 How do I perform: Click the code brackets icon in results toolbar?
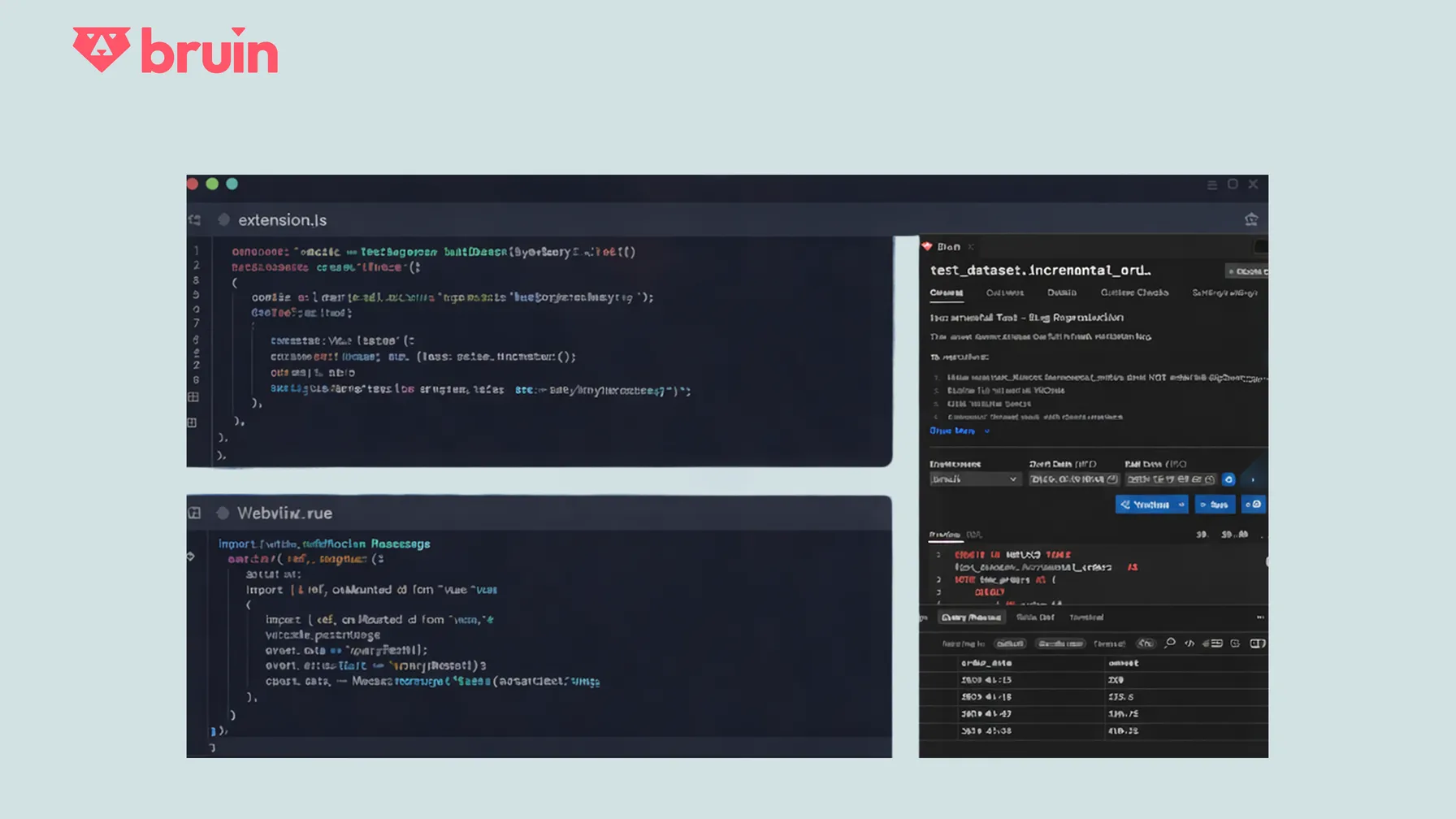point(1189,643)
